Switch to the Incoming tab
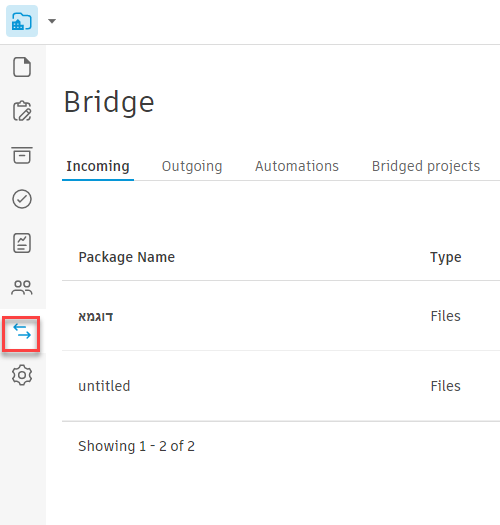 pos(98,166)
